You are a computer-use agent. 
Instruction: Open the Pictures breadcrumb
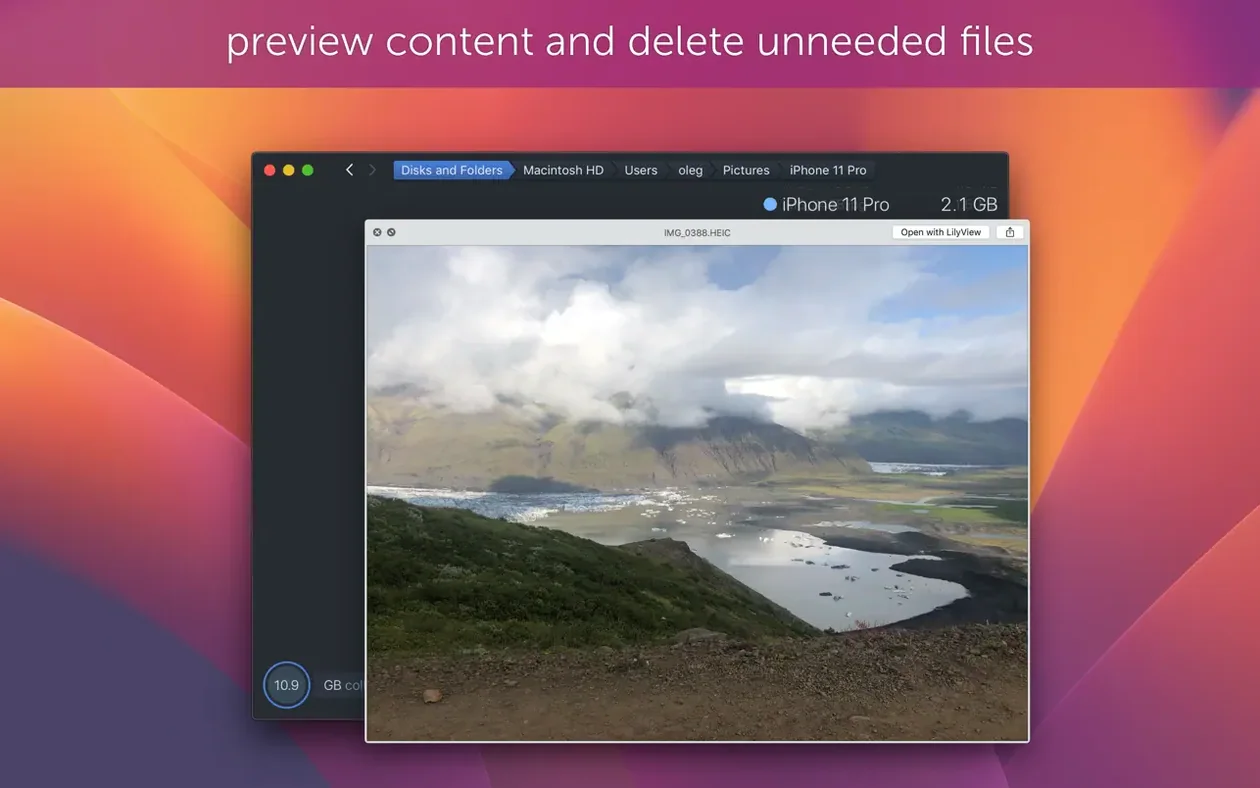click(x=746, y=170)
